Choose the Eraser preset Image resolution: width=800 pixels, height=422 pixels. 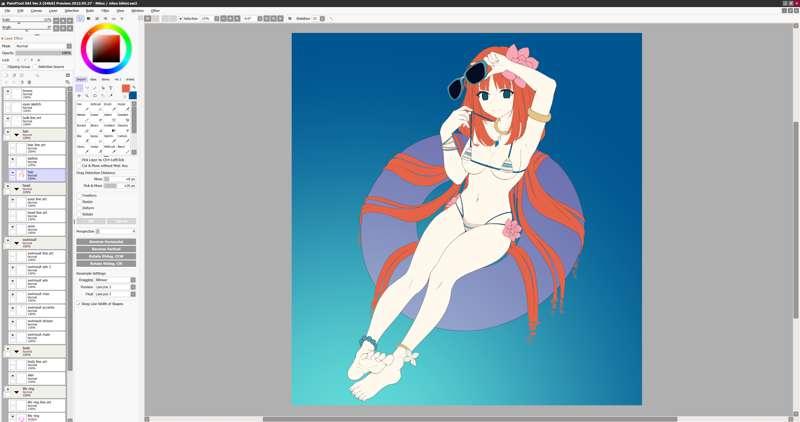(x=95, y=117)
